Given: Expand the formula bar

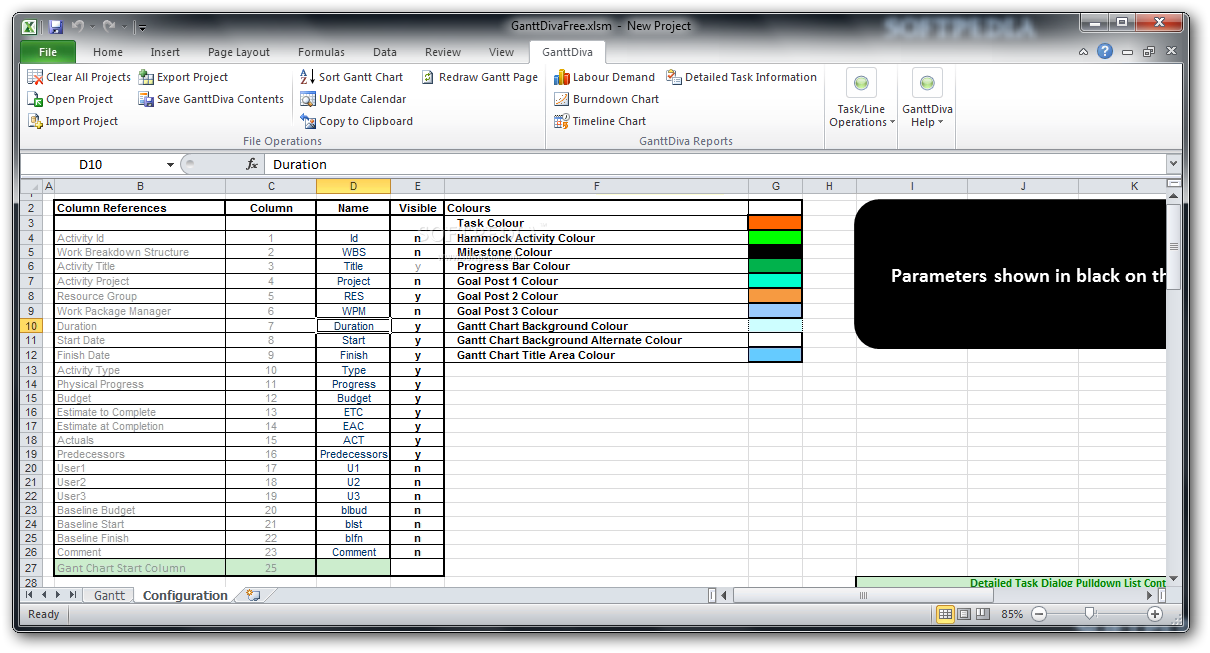Looking at the screenshot, I should pos(1173,164).
